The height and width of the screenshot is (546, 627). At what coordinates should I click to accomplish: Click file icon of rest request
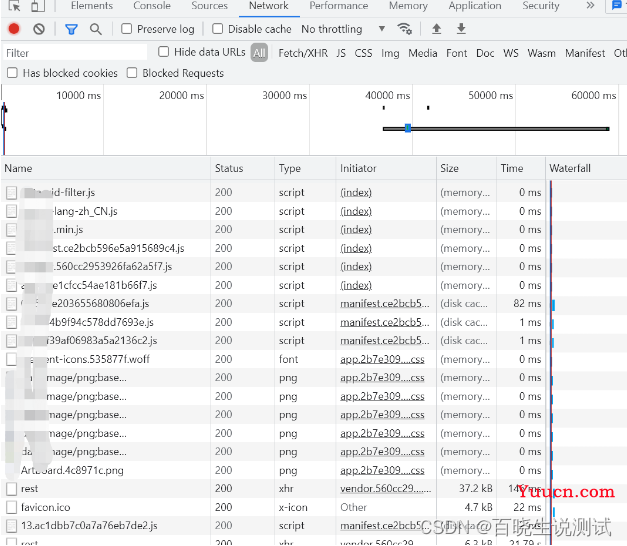(12, 489)
